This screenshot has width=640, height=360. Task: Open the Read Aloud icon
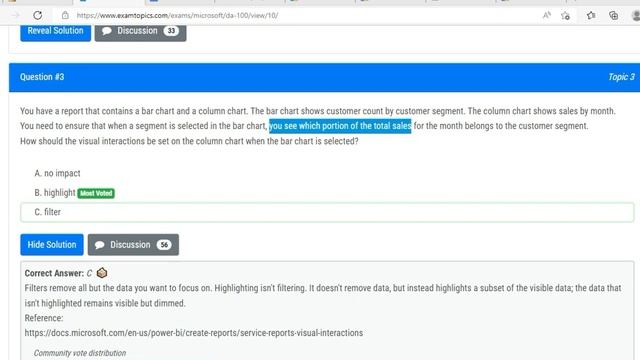(547, 16)
